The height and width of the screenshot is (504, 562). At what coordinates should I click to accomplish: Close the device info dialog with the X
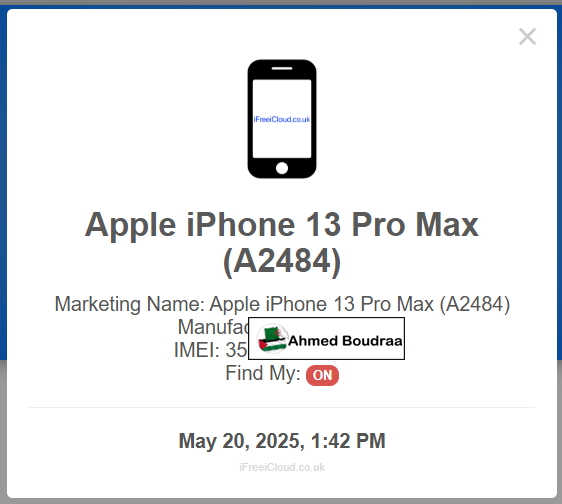pos(527,37)
